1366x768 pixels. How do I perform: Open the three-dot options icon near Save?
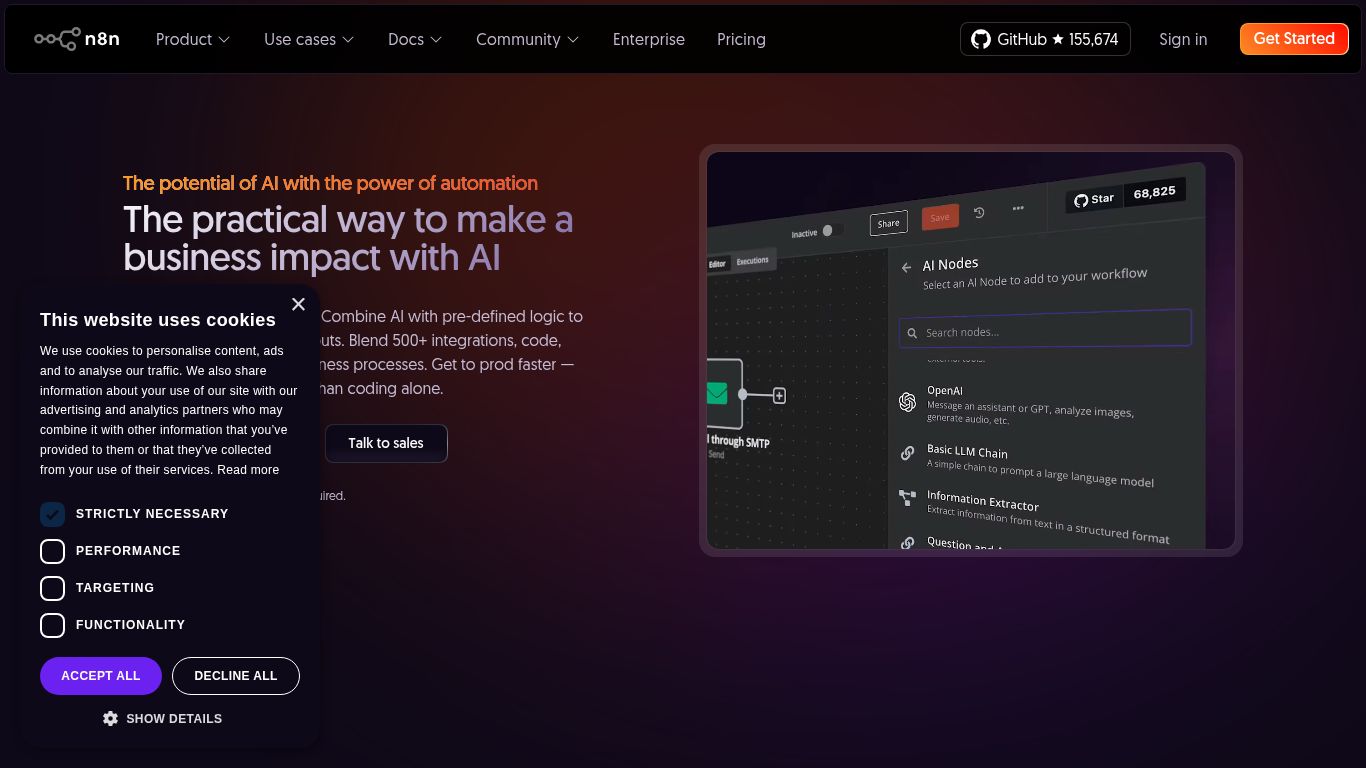pyautogui.click(x=1017, y=207)
